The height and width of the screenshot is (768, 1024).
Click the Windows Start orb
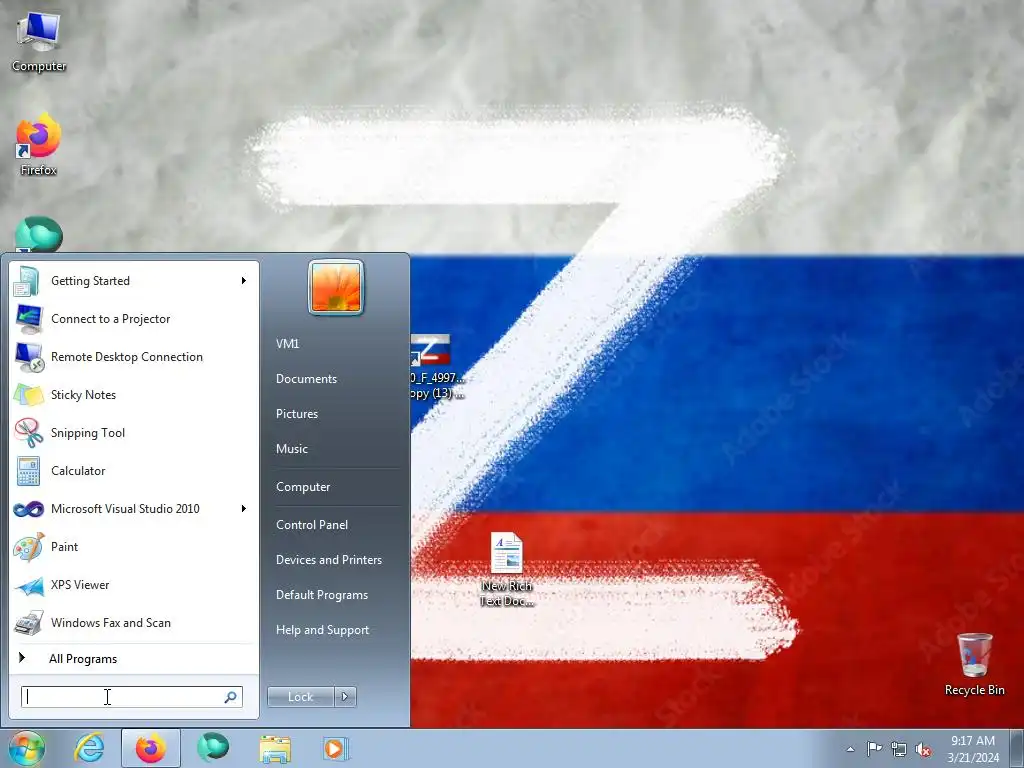[x=26, y=748]
